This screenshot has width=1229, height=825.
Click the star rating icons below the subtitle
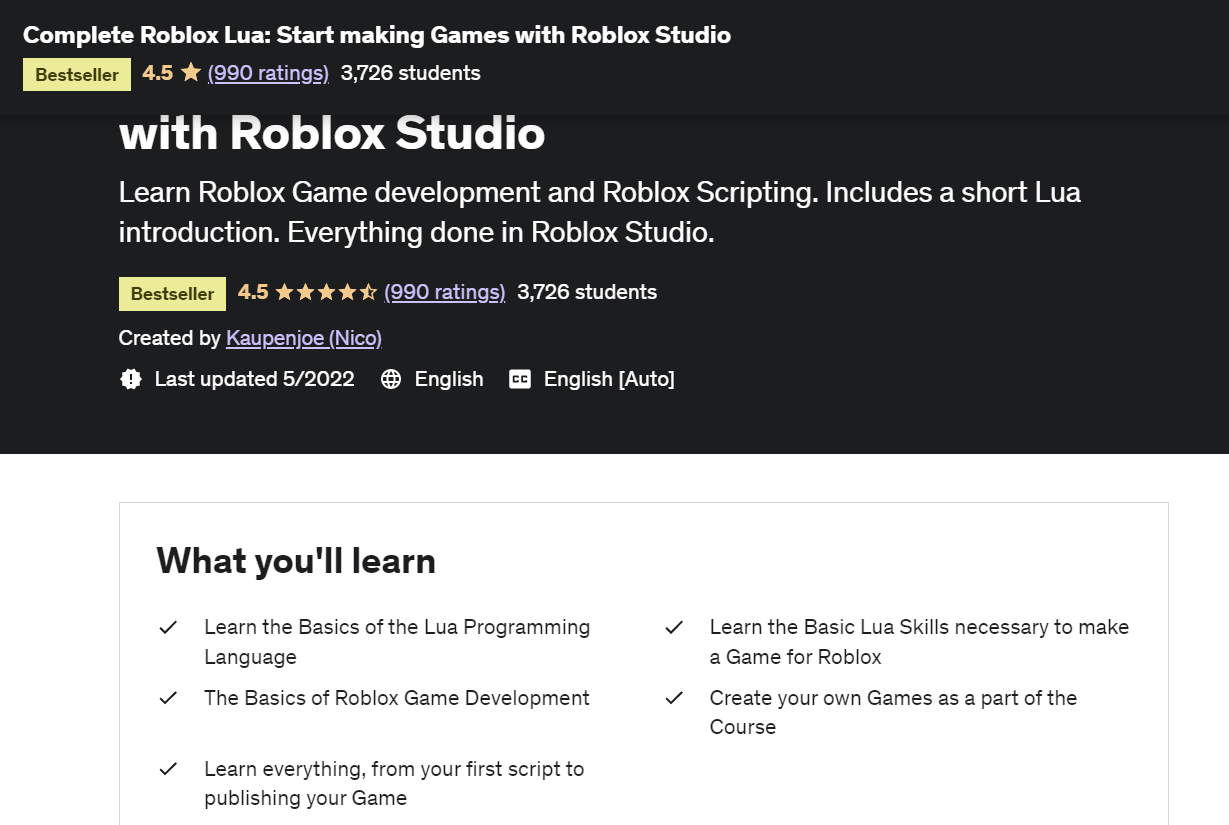pyautogui.click(x=326, y=292)
